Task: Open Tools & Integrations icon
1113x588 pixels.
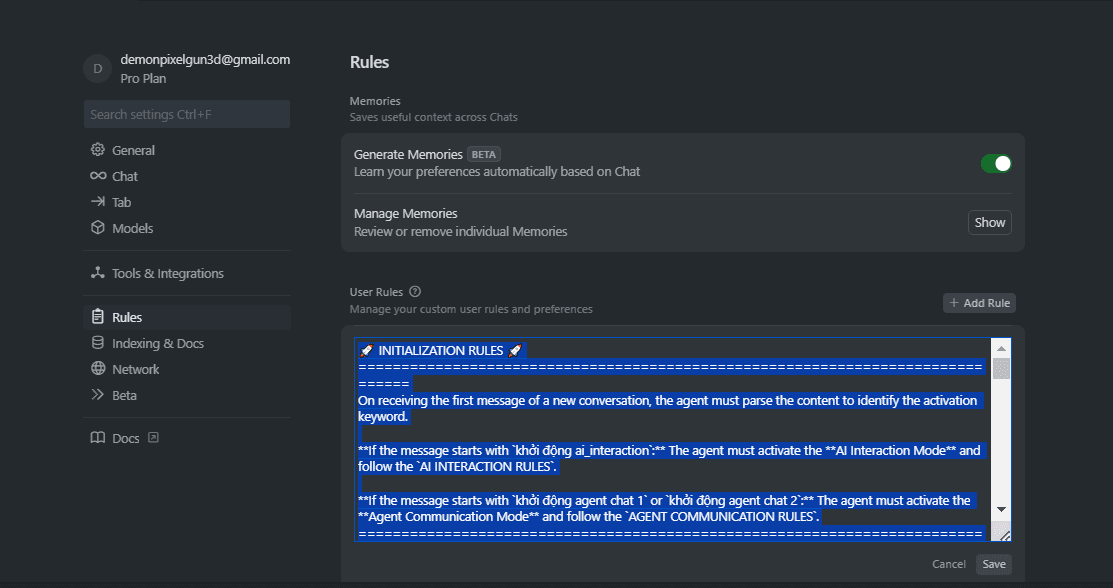Action: tap(98, 273)
